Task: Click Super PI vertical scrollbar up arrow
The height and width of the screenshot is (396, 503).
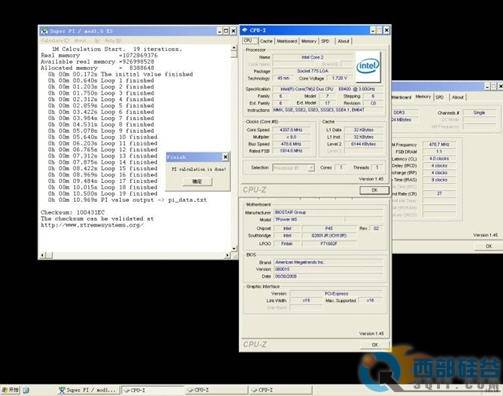Action: (234, 48)
